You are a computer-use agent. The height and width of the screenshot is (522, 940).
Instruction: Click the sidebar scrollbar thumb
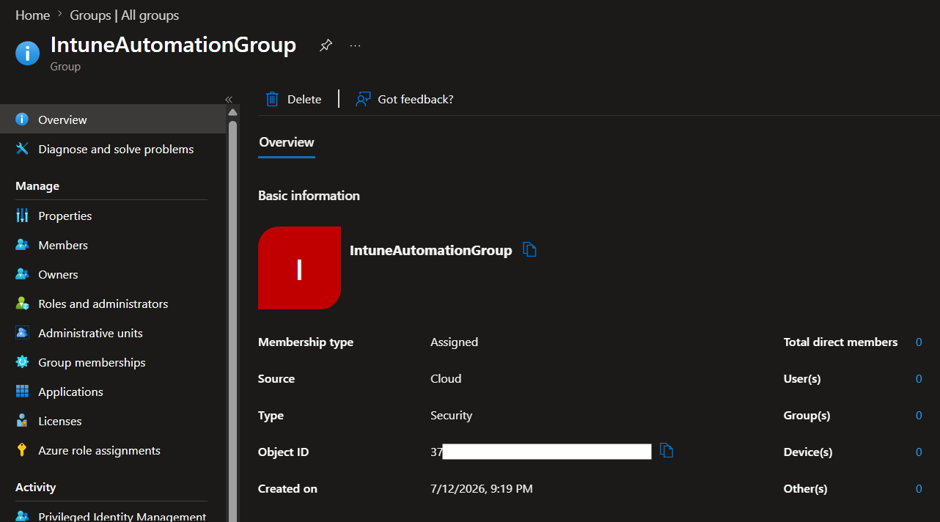[x=233, y=321]
